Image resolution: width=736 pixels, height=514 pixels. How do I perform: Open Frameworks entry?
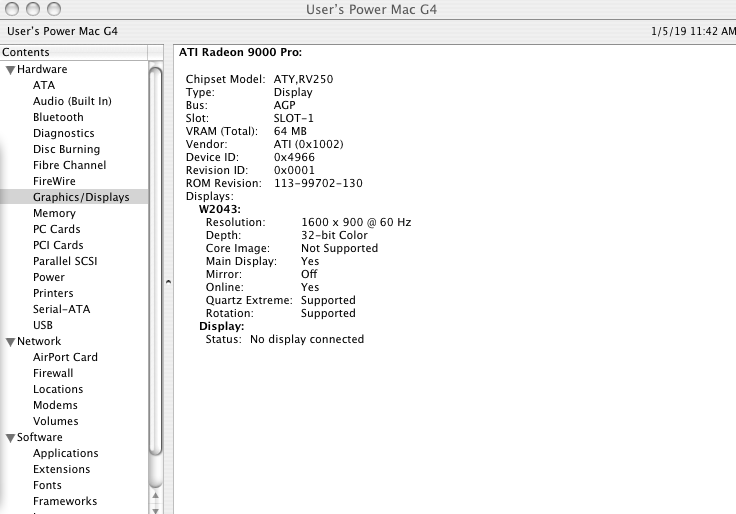(65, 501)
